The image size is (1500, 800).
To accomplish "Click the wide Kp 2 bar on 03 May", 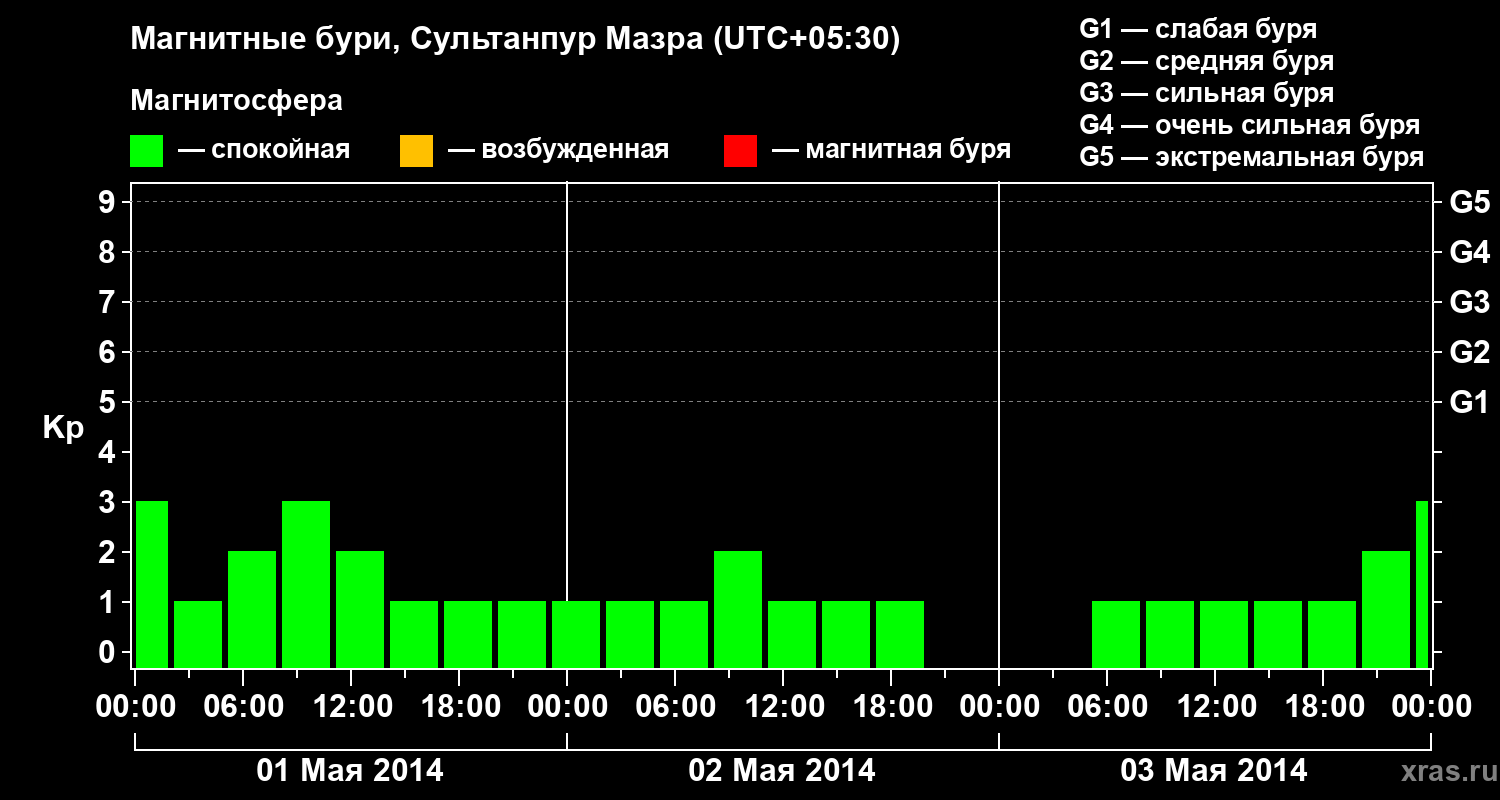I will point(1386,609).
